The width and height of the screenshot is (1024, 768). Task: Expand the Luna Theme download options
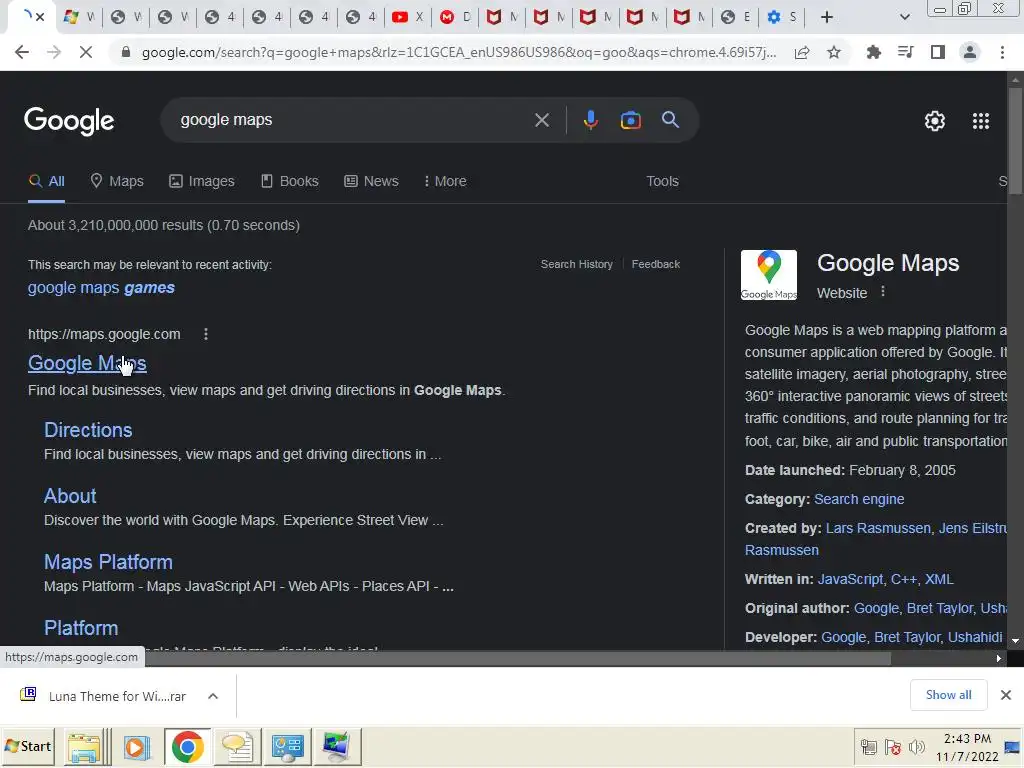click(213, 696)
